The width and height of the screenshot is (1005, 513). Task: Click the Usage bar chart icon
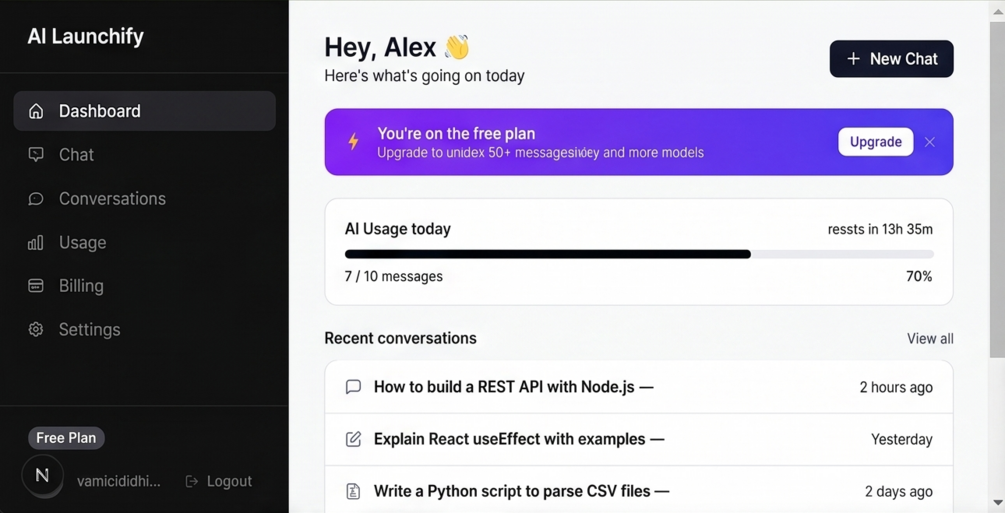(x=36, y=242)
